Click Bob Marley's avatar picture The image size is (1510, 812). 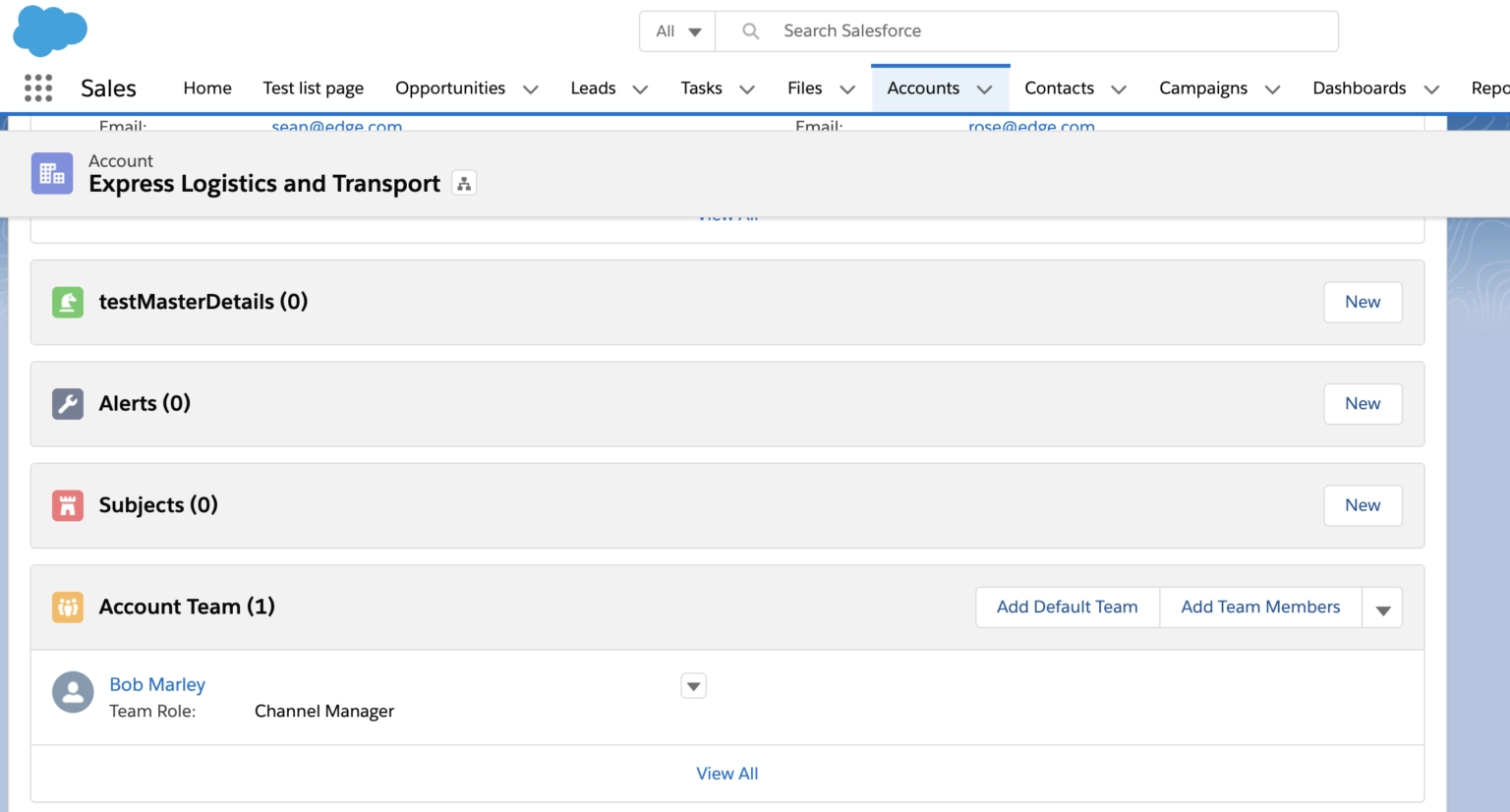click(x=73, y=692)
